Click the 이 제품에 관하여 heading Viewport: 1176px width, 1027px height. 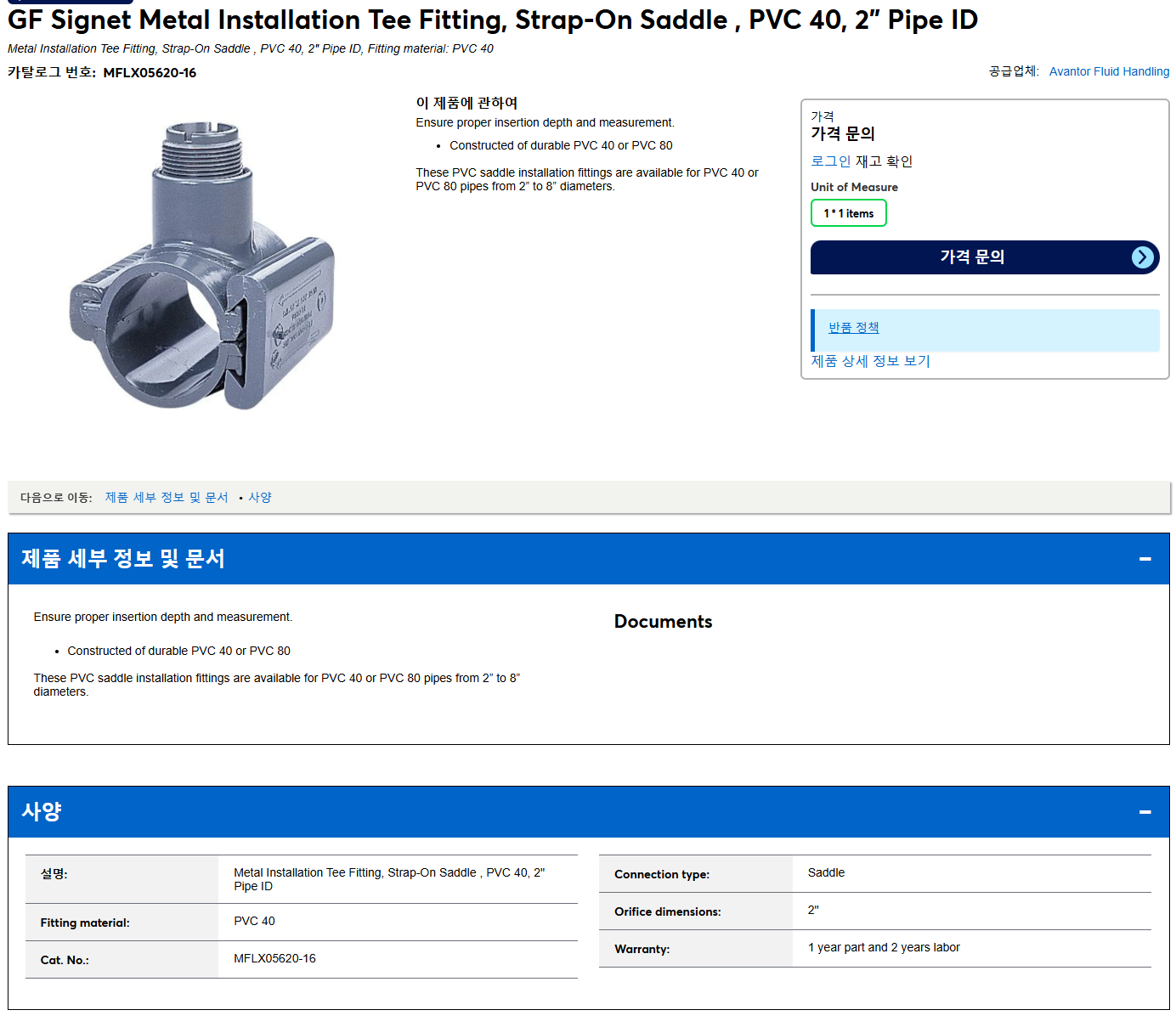(466, 103)
